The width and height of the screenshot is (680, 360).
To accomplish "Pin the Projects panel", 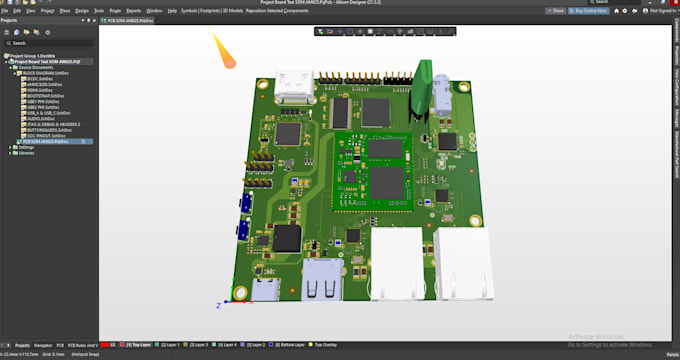I will click(88, 20).
